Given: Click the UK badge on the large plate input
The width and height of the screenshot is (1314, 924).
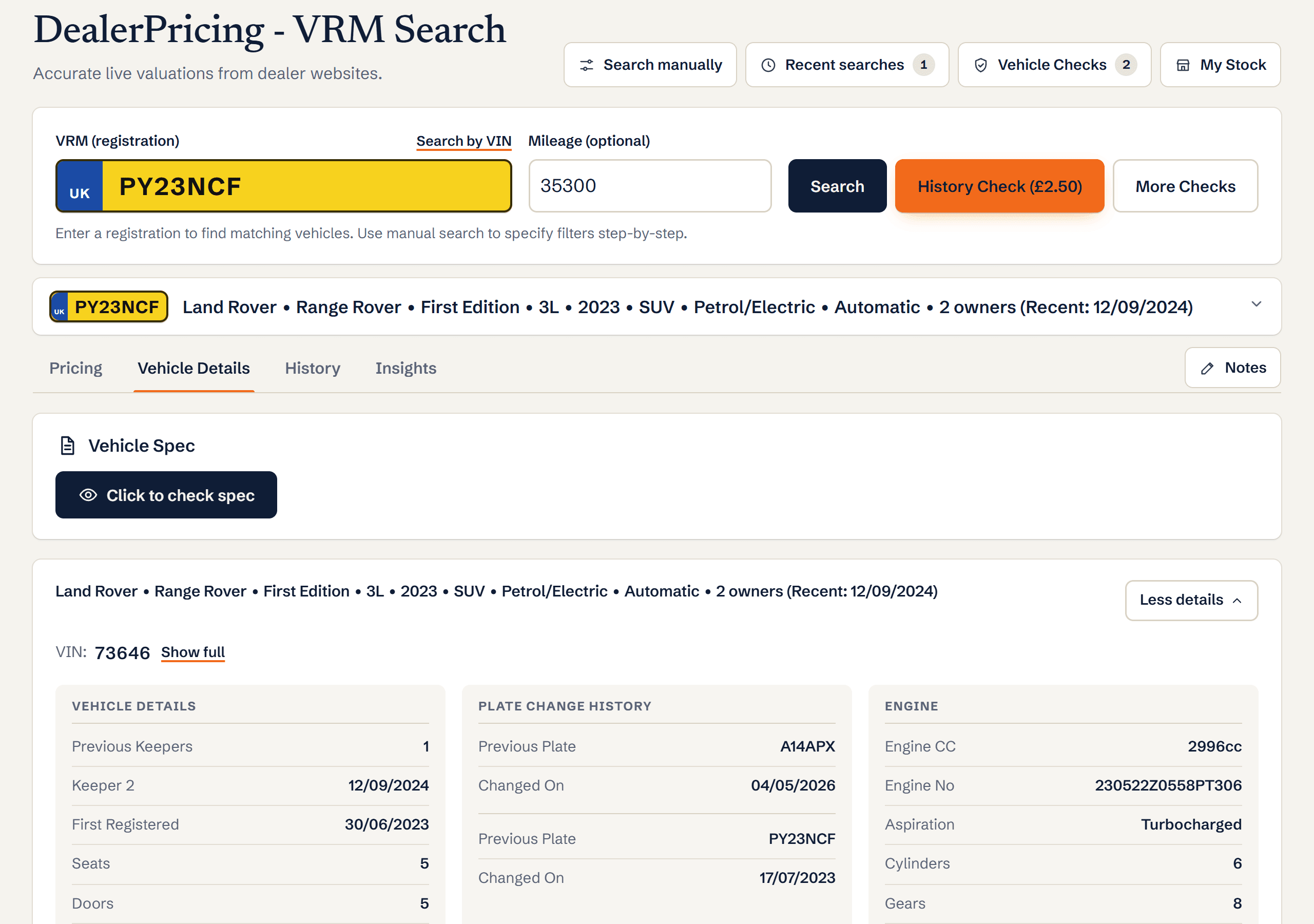Looking at the screenshot, I should click(x=80, y=186).
